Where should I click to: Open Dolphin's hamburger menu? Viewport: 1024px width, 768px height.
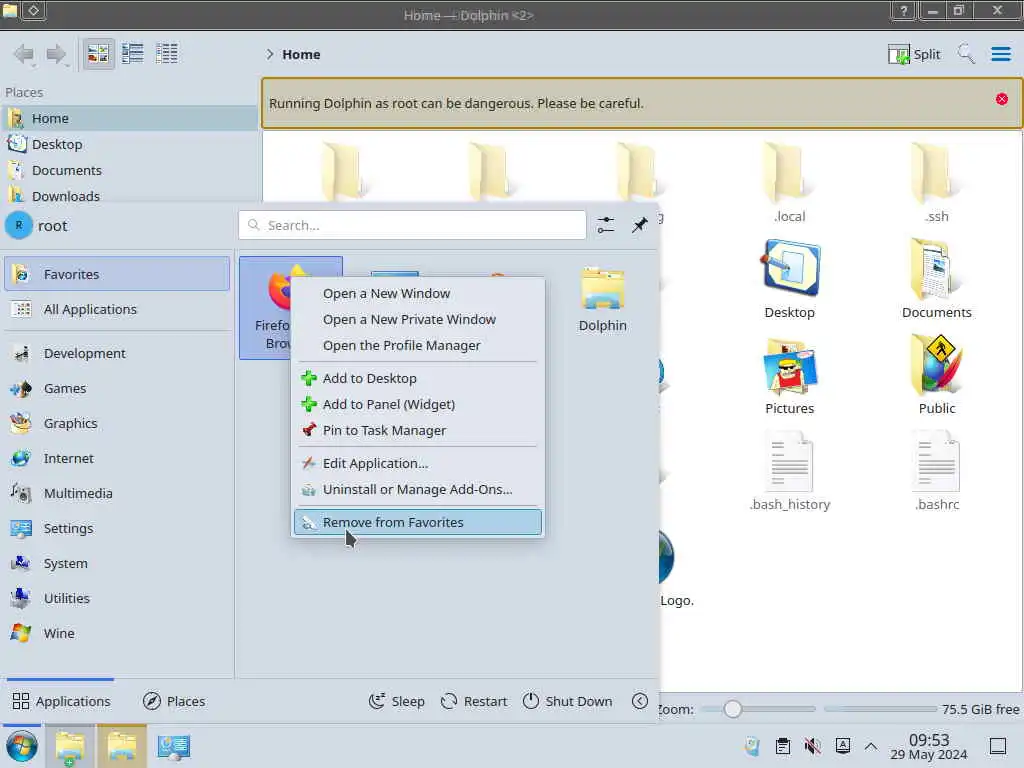(1000, 54)
